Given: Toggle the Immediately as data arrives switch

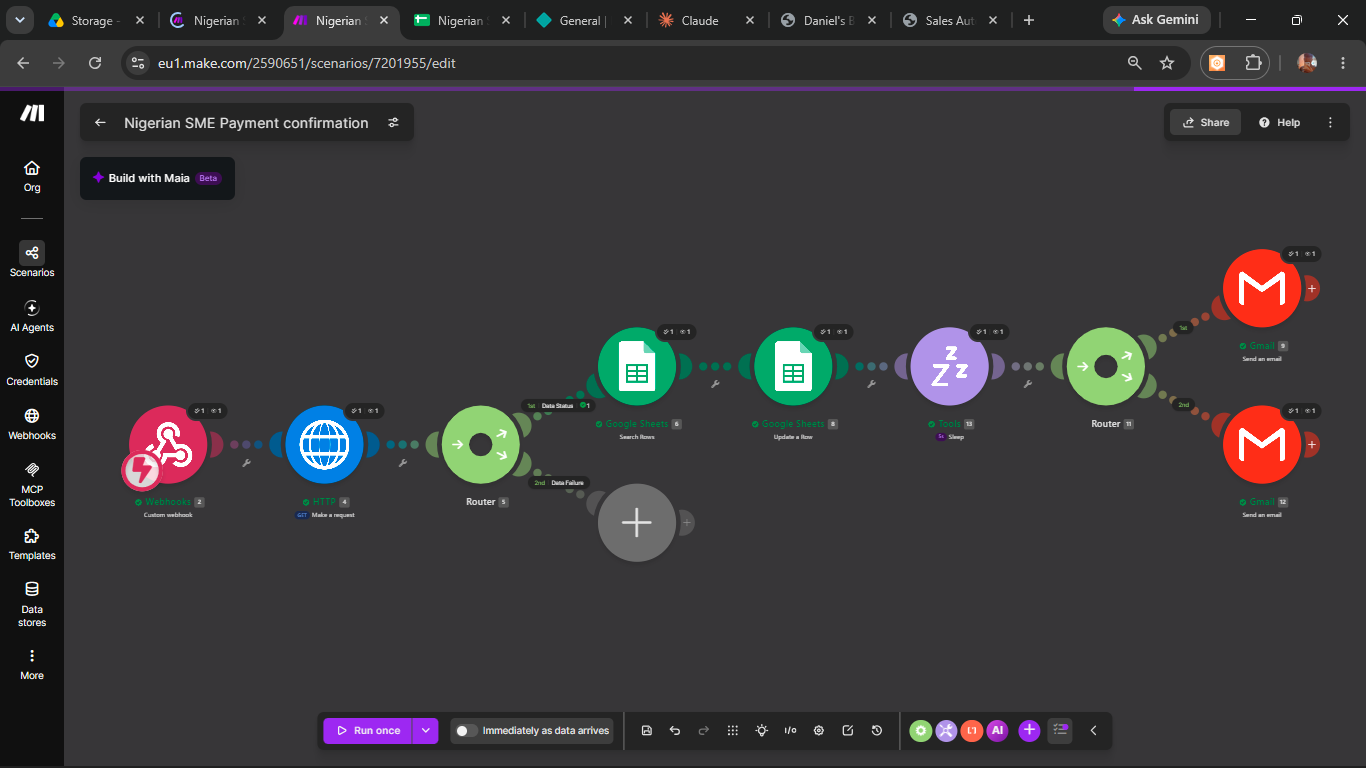Looking at the screenshot, I should coord(465,731).
